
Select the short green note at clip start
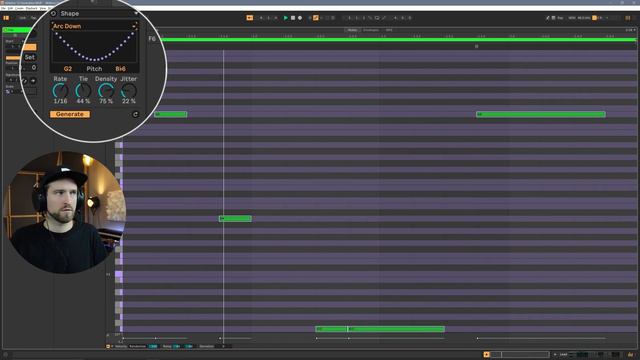[171, 114]
